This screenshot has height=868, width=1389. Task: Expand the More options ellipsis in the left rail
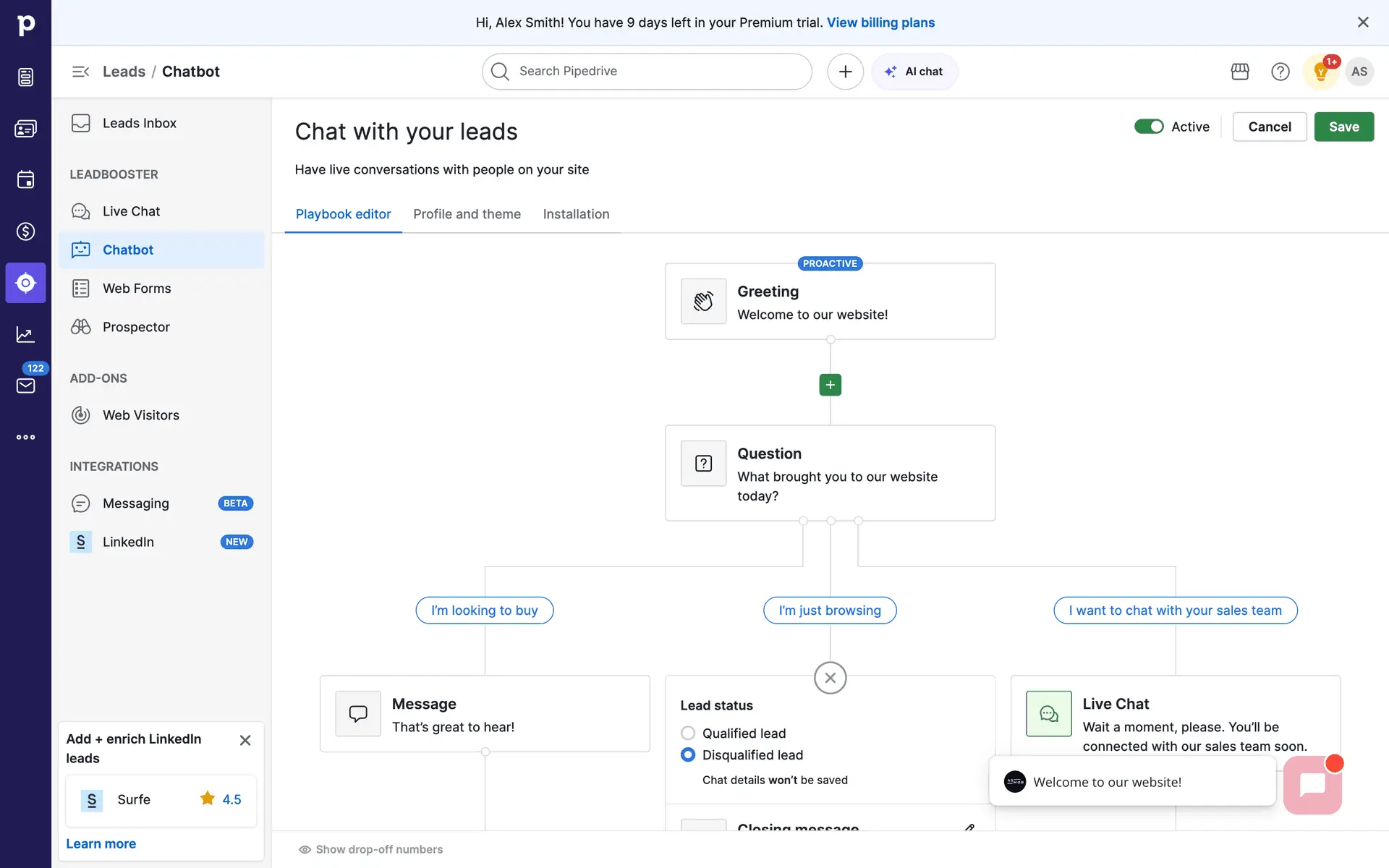[25, 437]
